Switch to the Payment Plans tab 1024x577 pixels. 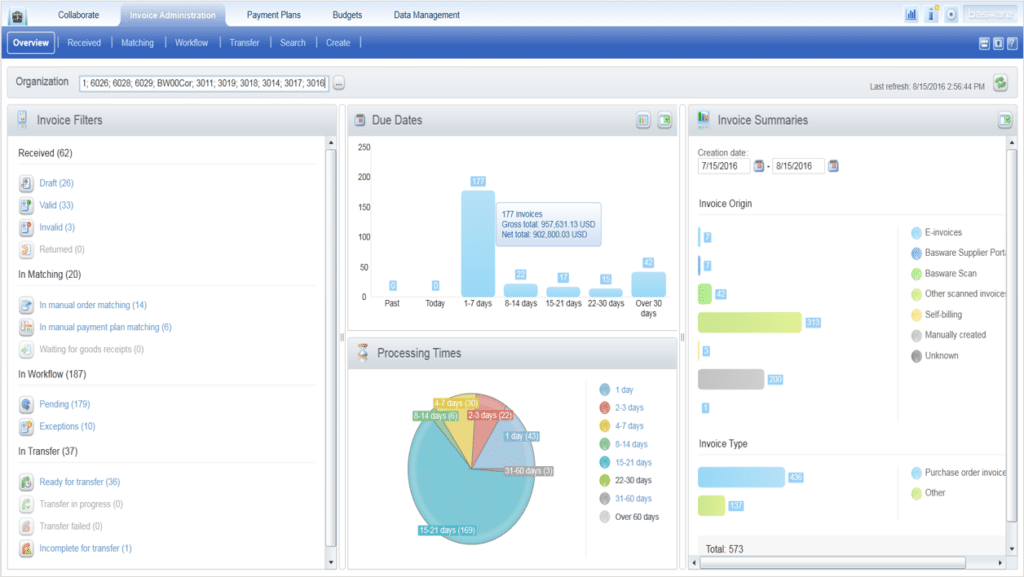pyautogui.click(x=273, y=14)
